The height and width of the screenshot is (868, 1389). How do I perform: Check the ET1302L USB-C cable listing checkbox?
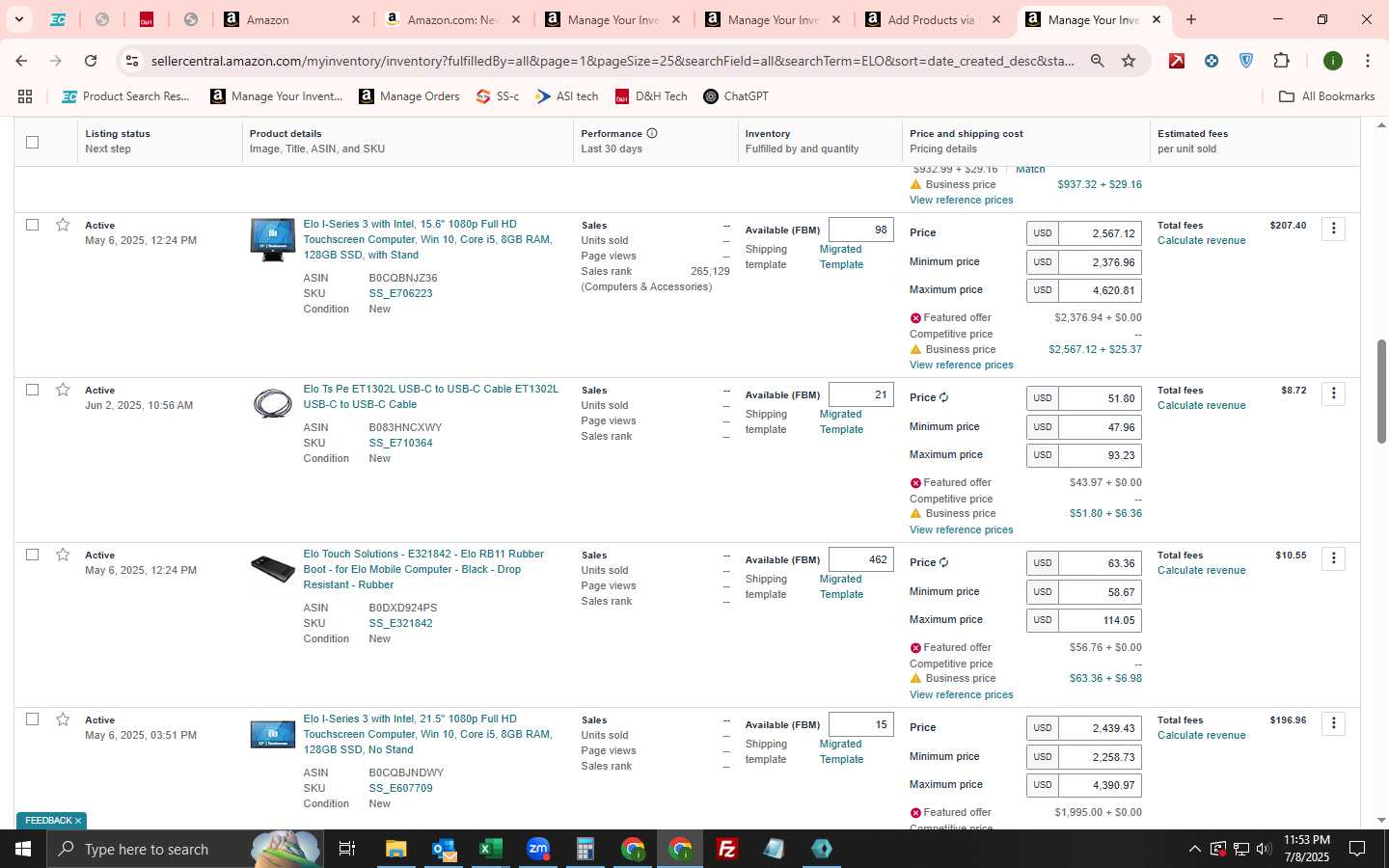click(32, 390)
